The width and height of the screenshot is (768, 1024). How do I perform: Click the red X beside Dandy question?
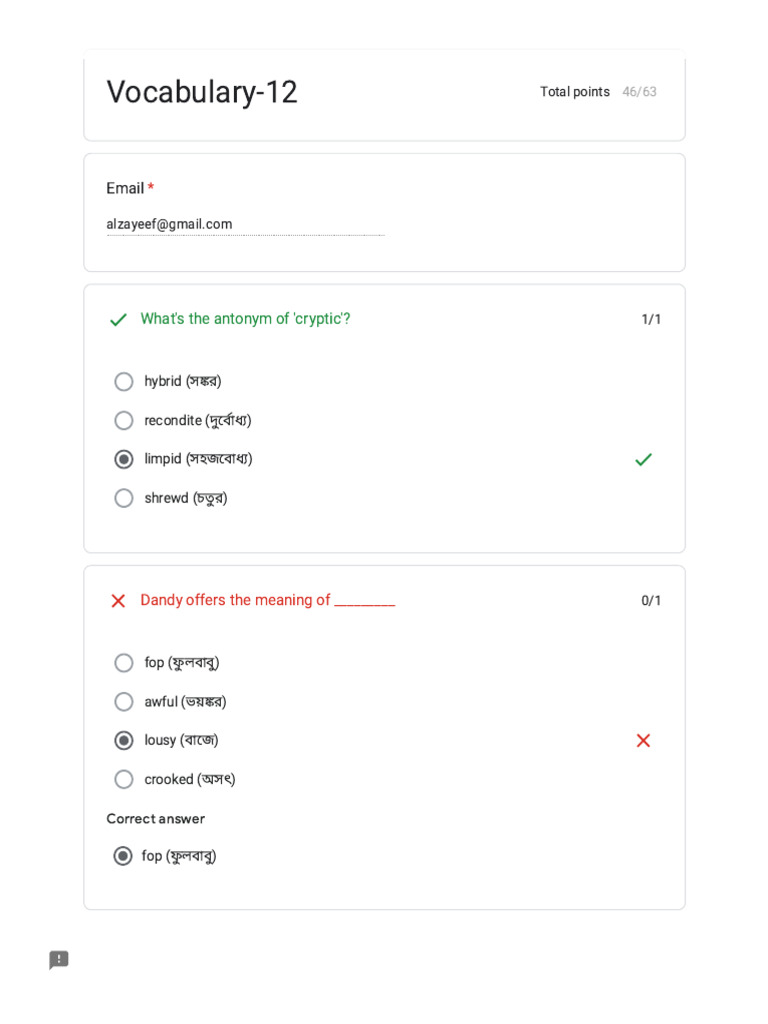coord(118,601)
